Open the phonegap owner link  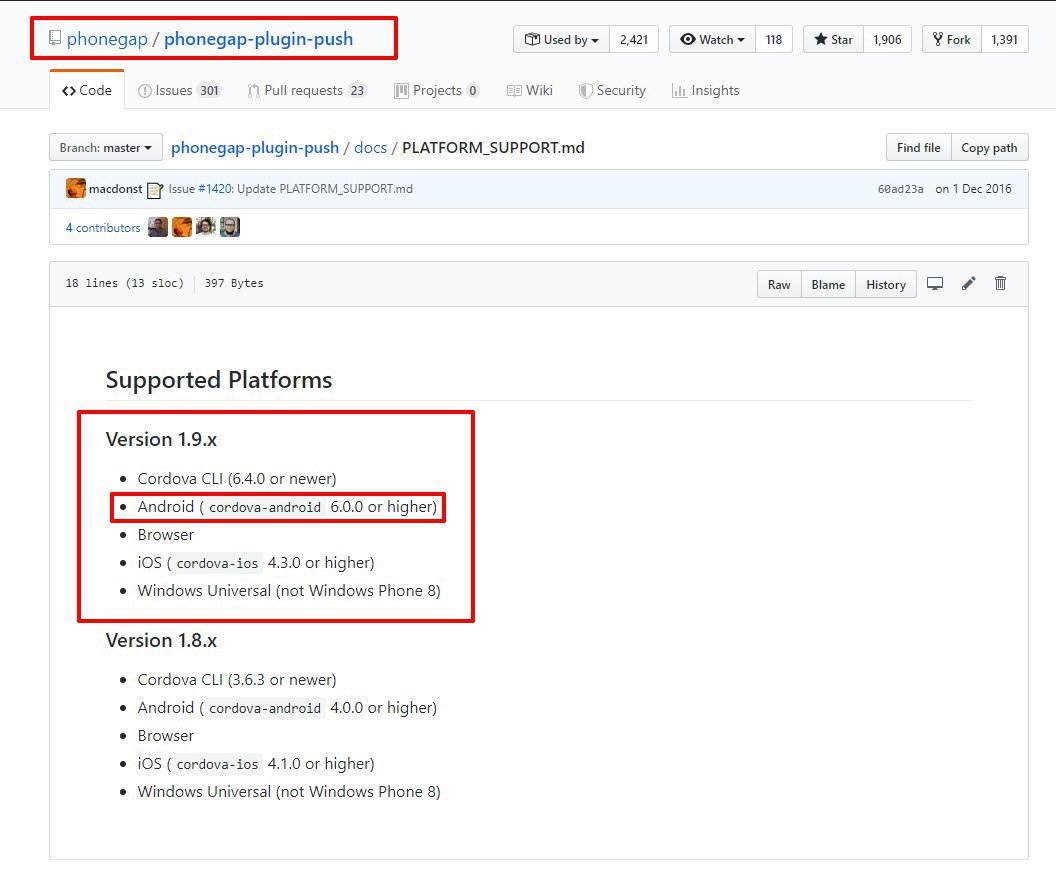point(107,39)
